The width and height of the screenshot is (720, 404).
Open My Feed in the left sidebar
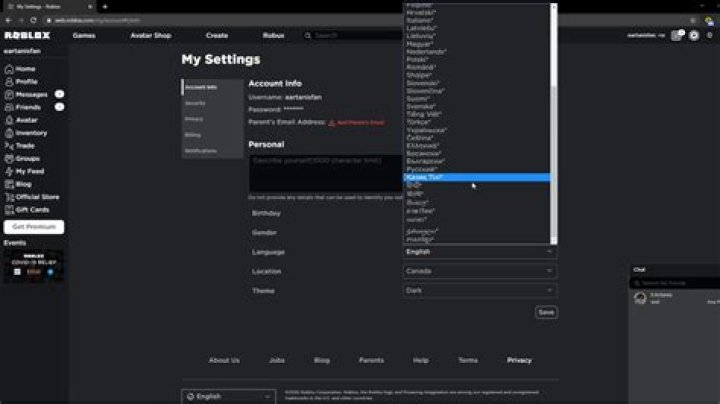[x=24, y=171]
